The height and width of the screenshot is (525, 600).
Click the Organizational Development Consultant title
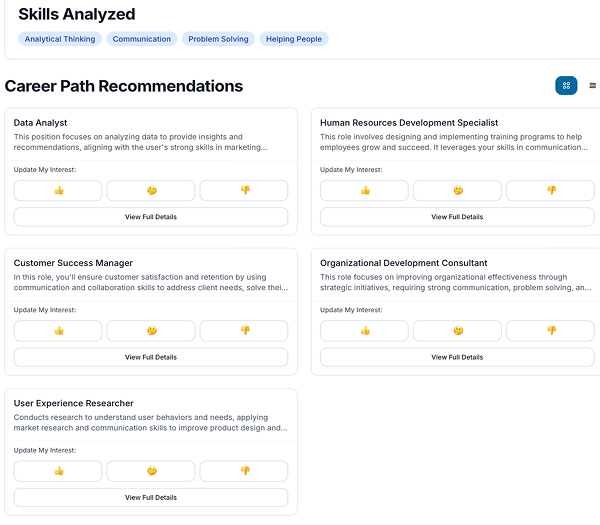tap(404, 263)
